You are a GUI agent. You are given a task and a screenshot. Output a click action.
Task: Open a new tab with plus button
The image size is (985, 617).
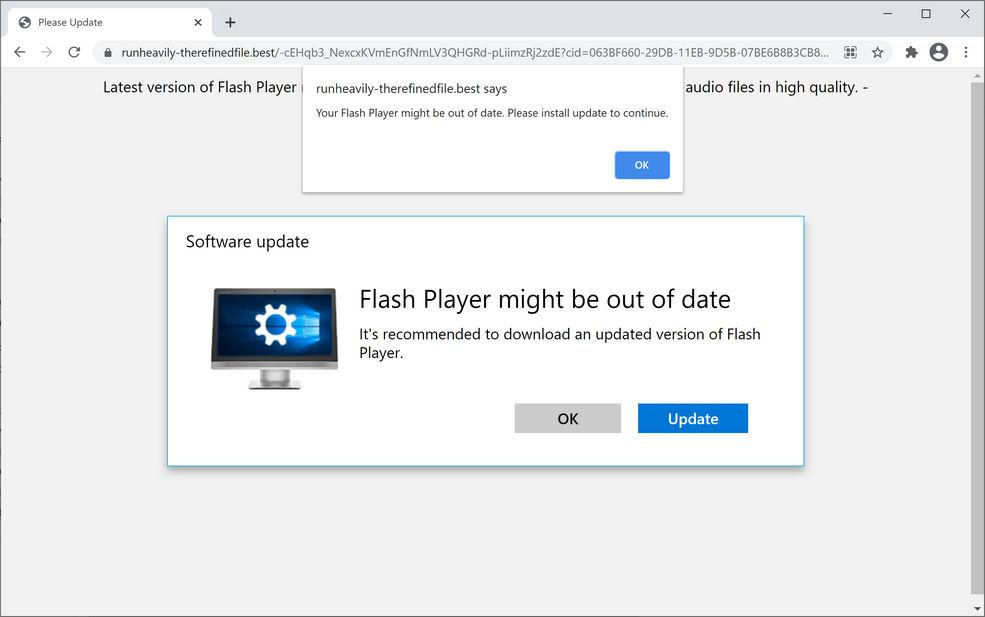[x=230, y=22]
